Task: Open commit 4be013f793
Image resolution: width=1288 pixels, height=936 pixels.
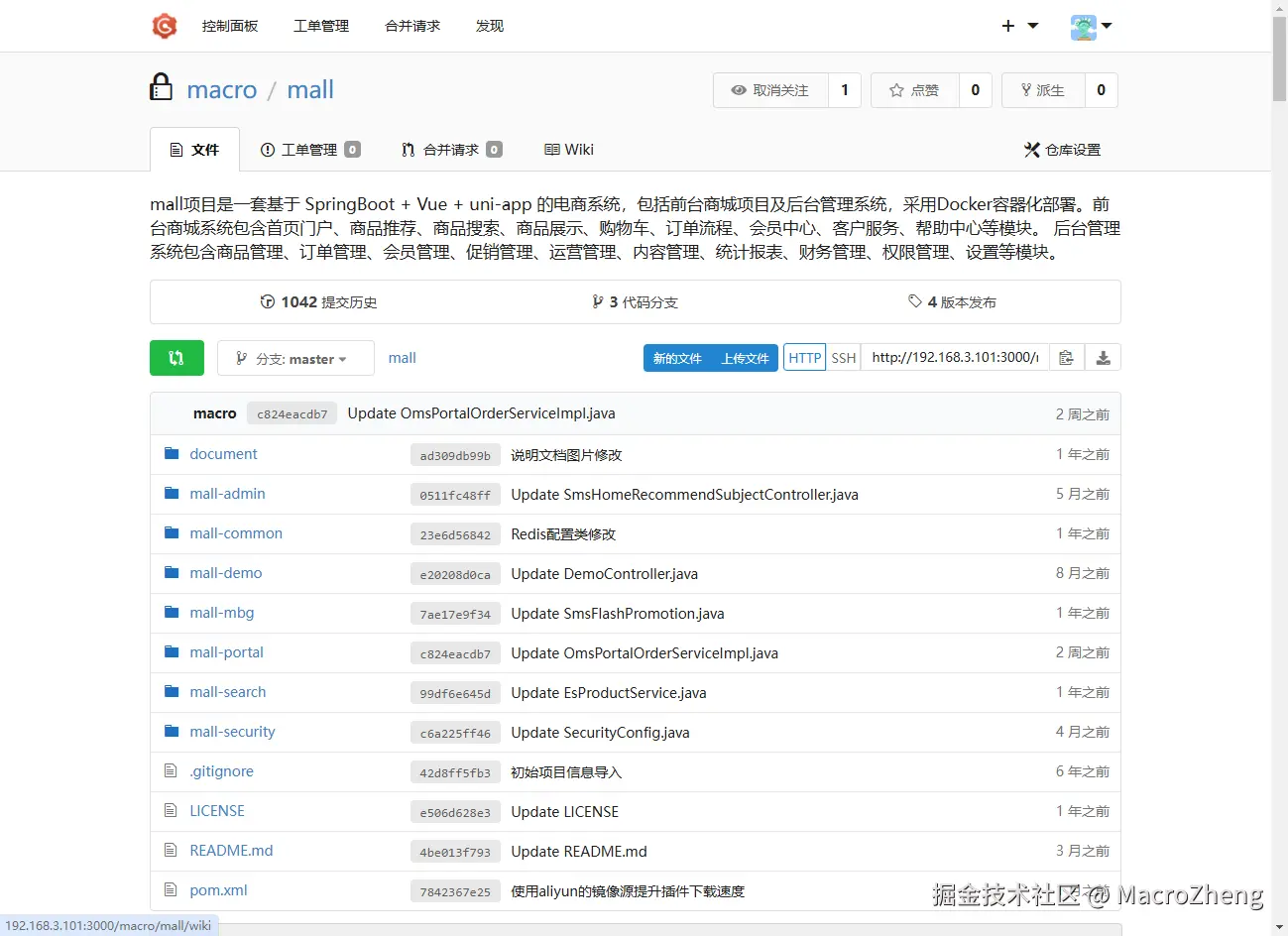Action: pos(455,852)
